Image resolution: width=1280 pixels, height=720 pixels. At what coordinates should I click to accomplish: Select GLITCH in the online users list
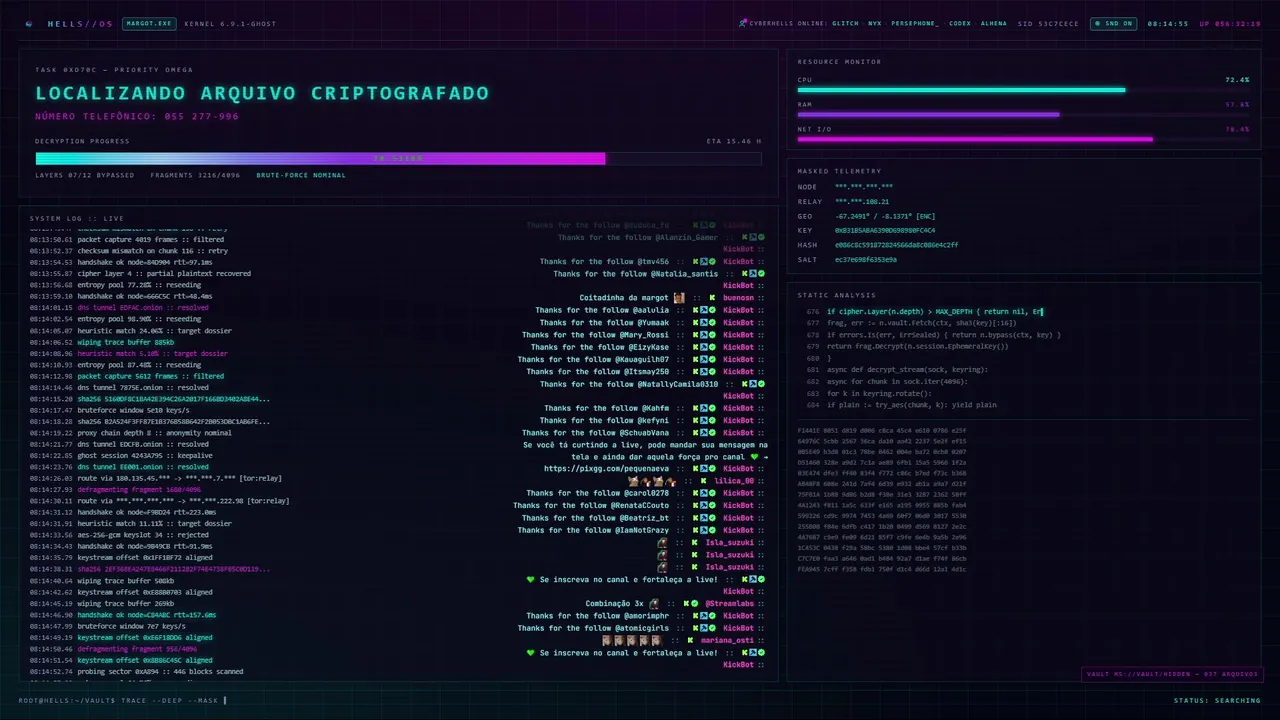point(845,23)
